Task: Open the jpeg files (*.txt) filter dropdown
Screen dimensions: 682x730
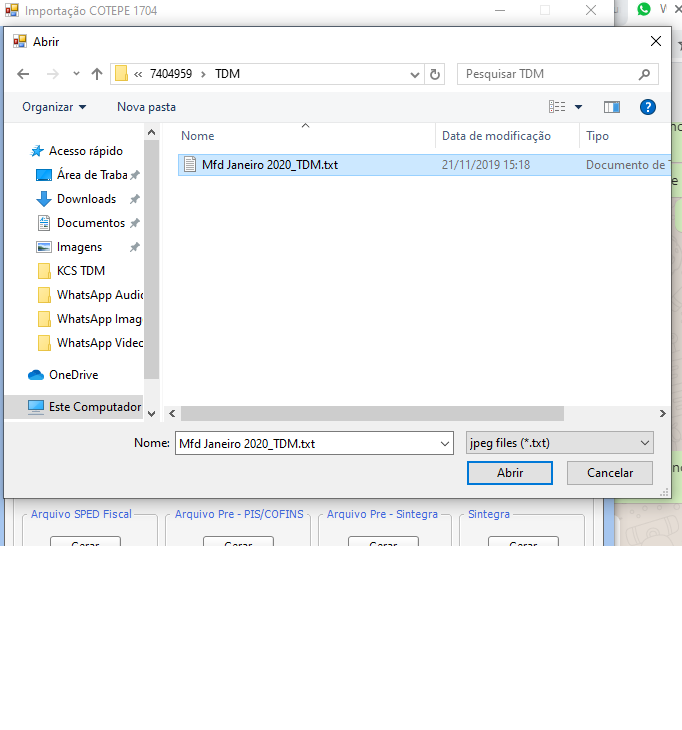Action: pyautogui.click(x=560, y=443)
